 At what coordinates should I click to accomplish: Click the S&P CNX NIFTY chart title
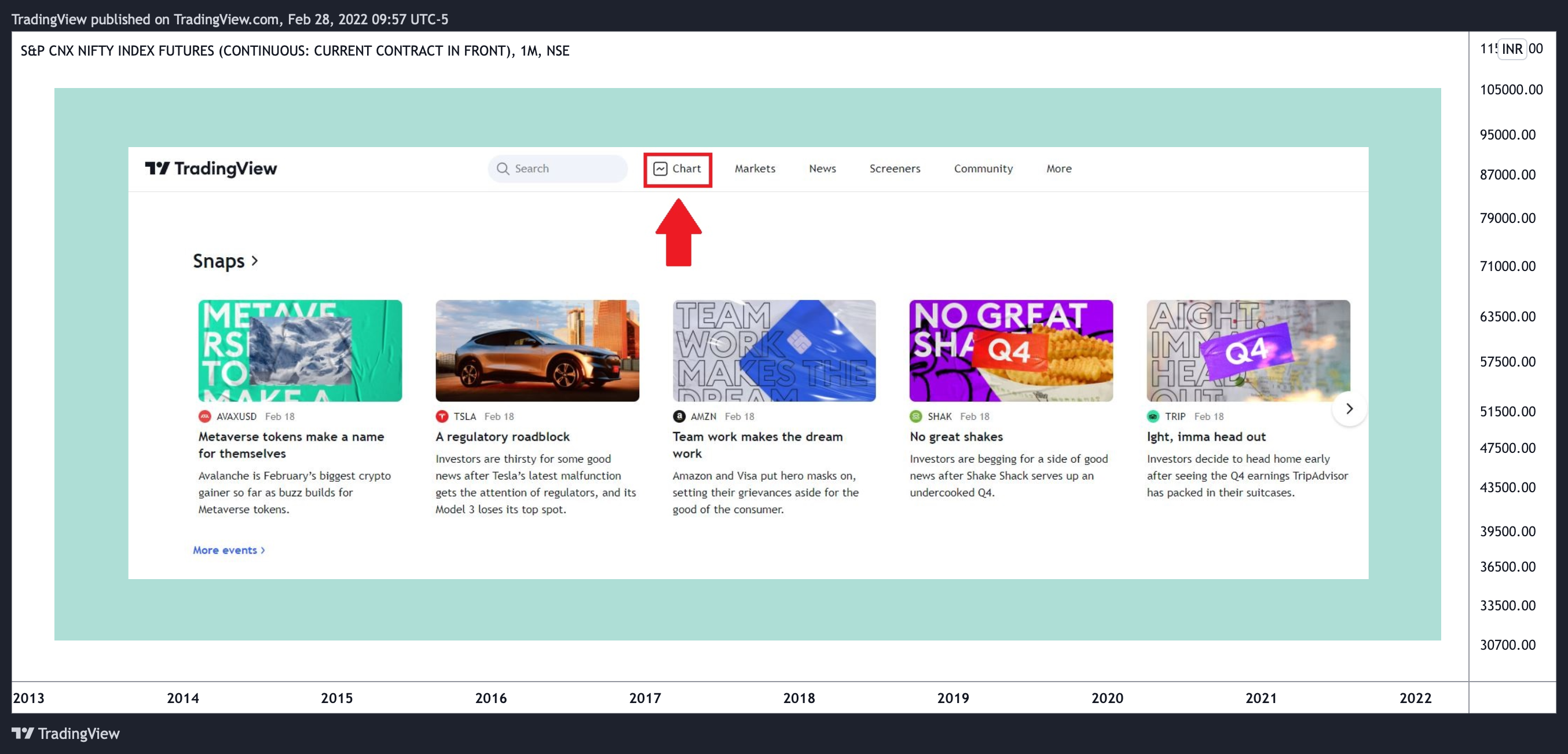click(295, 50)
